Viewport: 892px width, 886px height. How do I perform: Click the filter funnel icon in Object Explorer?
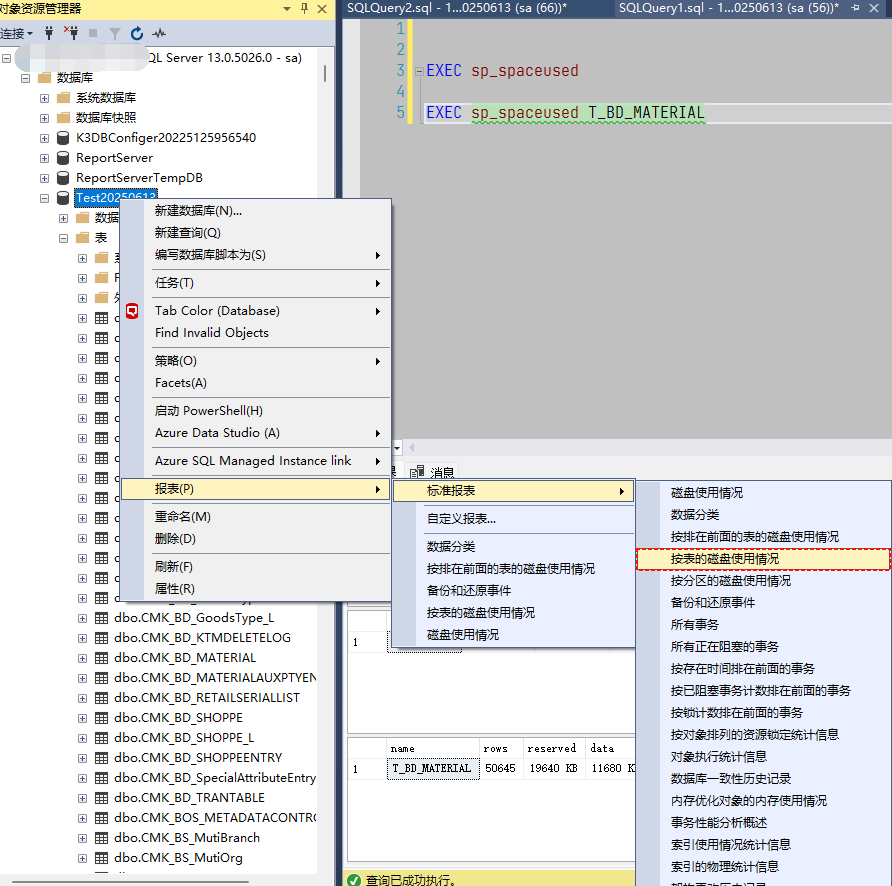point(115,33)
